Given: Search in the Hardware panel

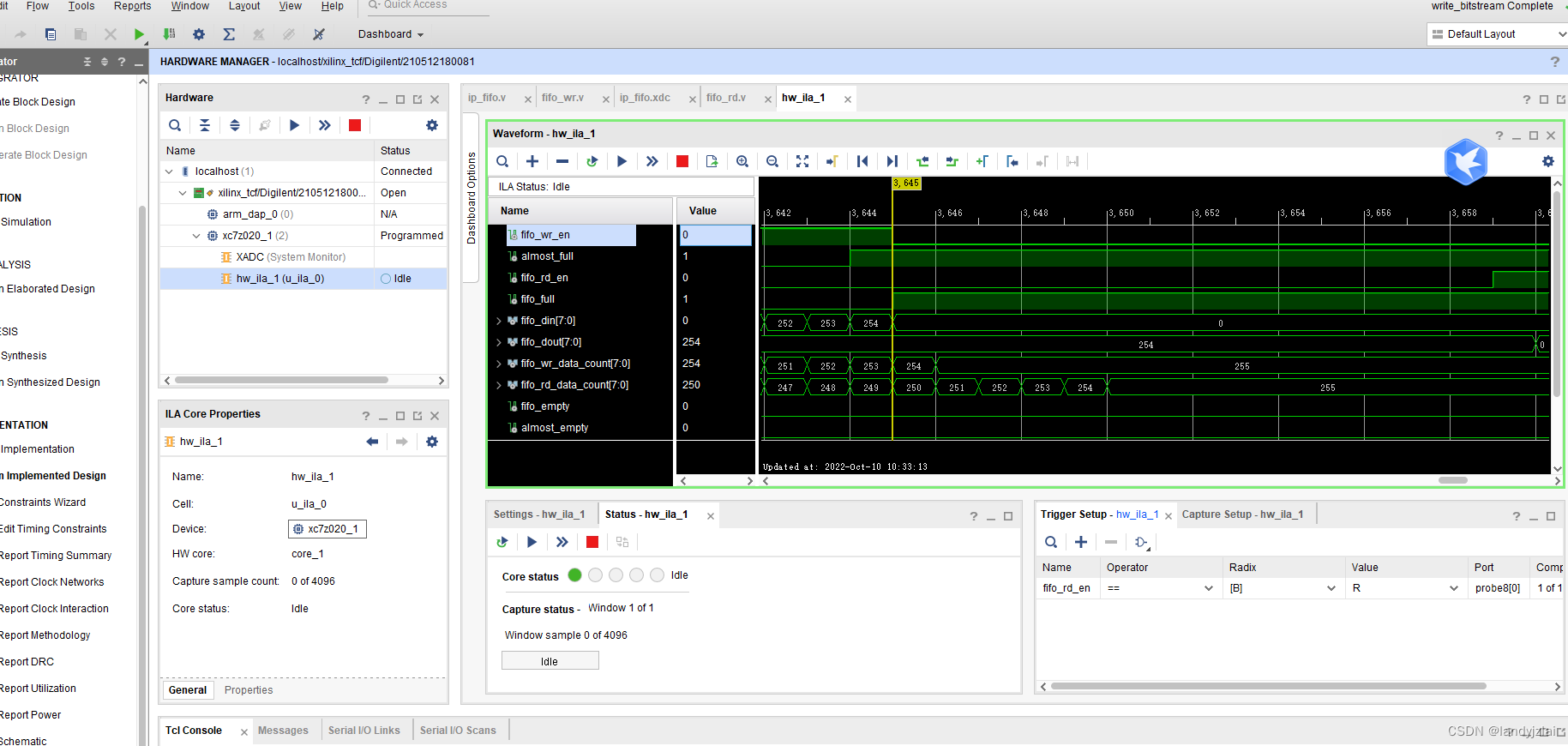Looking at the screenshot, I should (175, 125).
